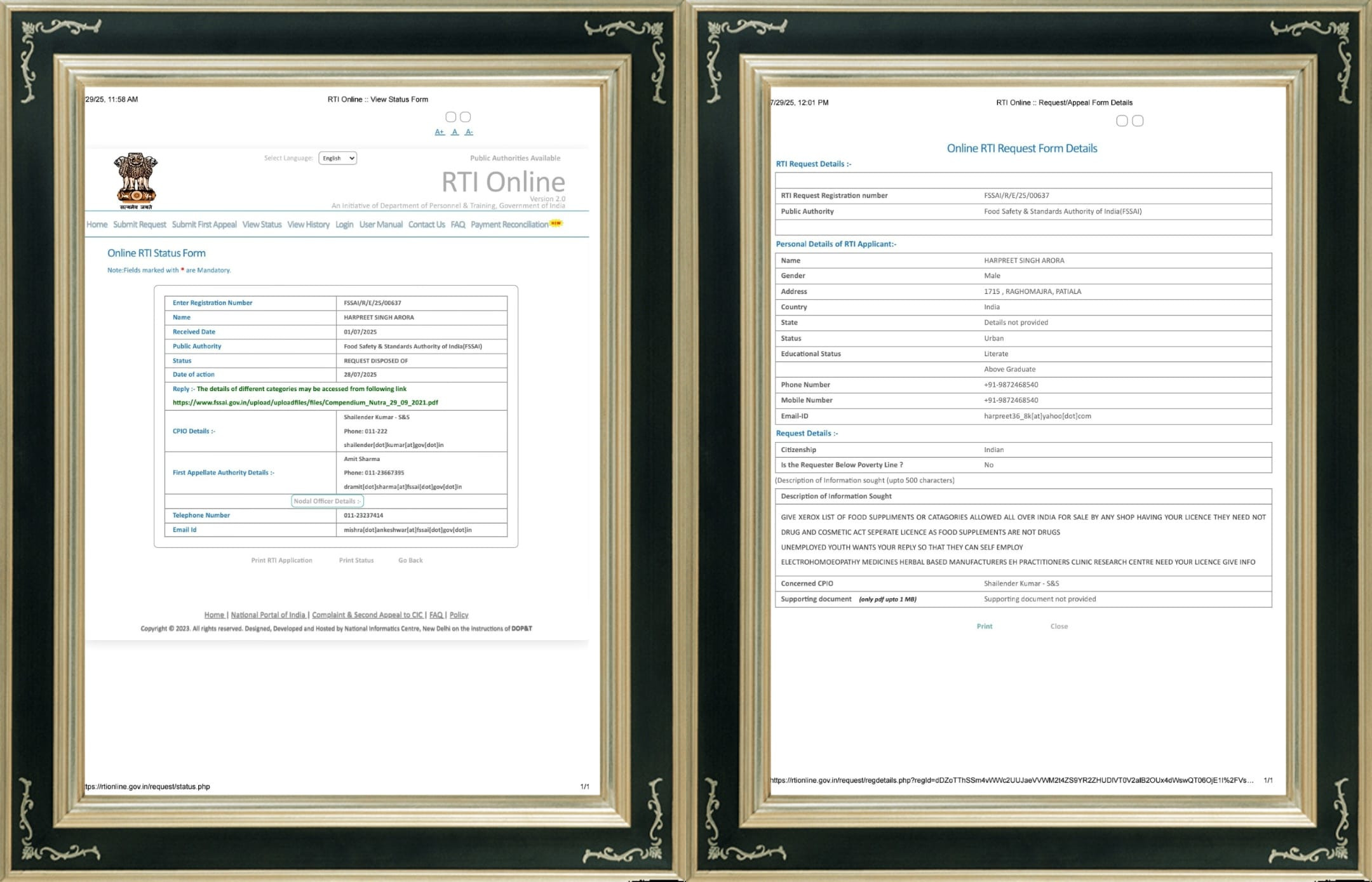Screen dimensions: 1372x882
Task: Click the Go Back button
Action: click(410, 561)
